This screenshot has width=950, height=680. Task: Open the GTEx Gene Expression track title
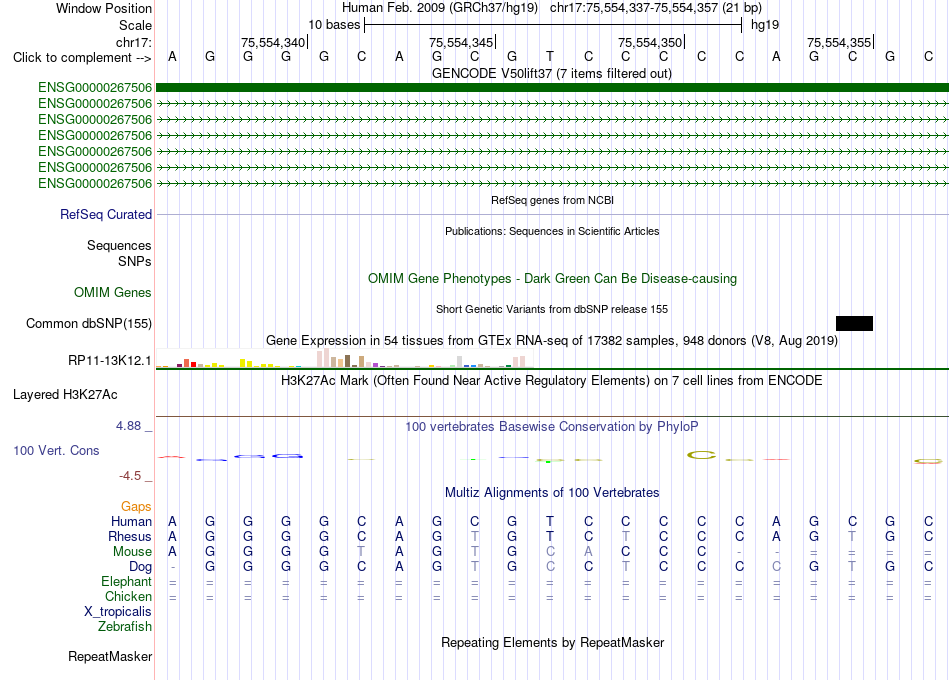pos(552,341)
